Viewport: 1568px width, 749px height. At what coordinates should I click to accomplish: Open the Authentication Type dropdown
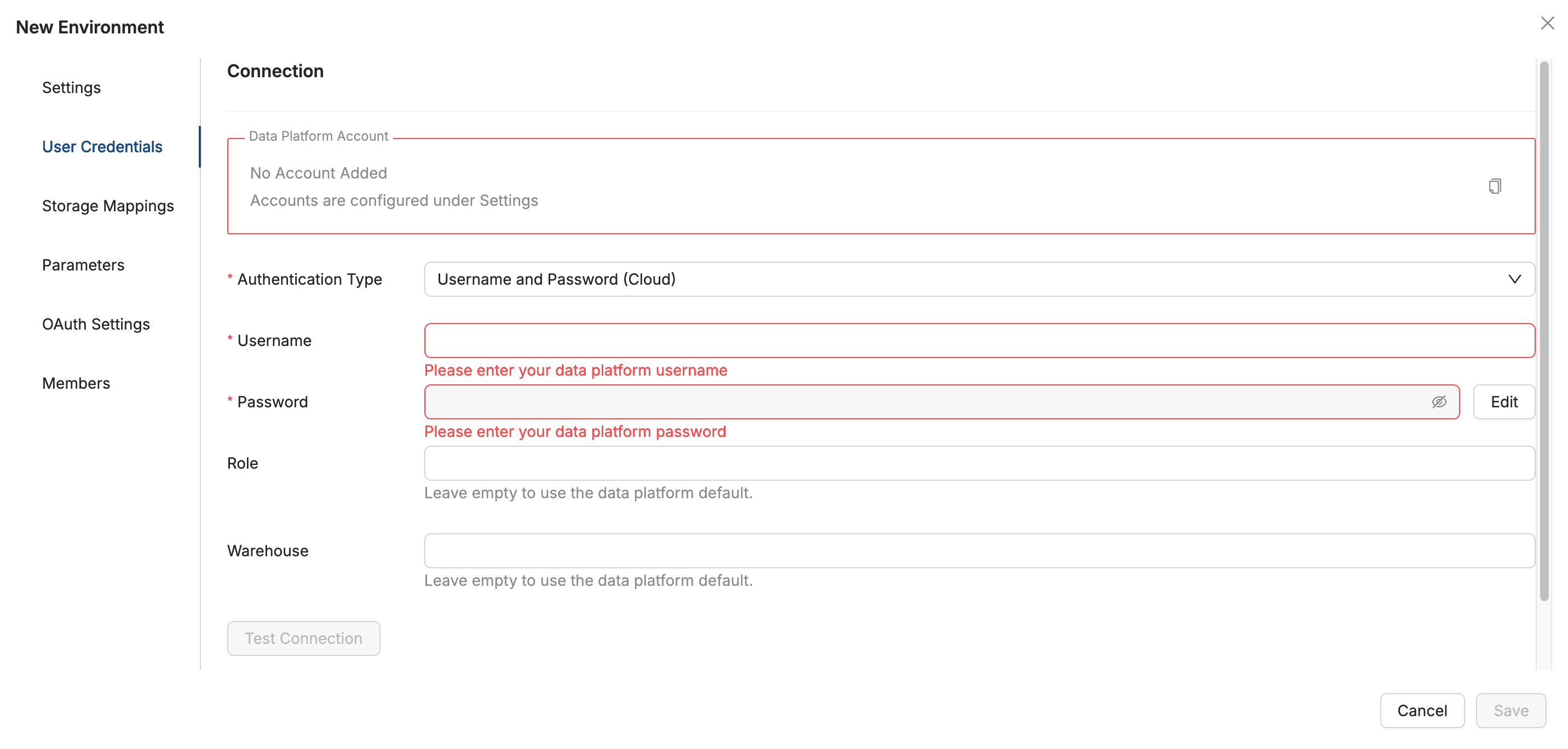(974, 279)
